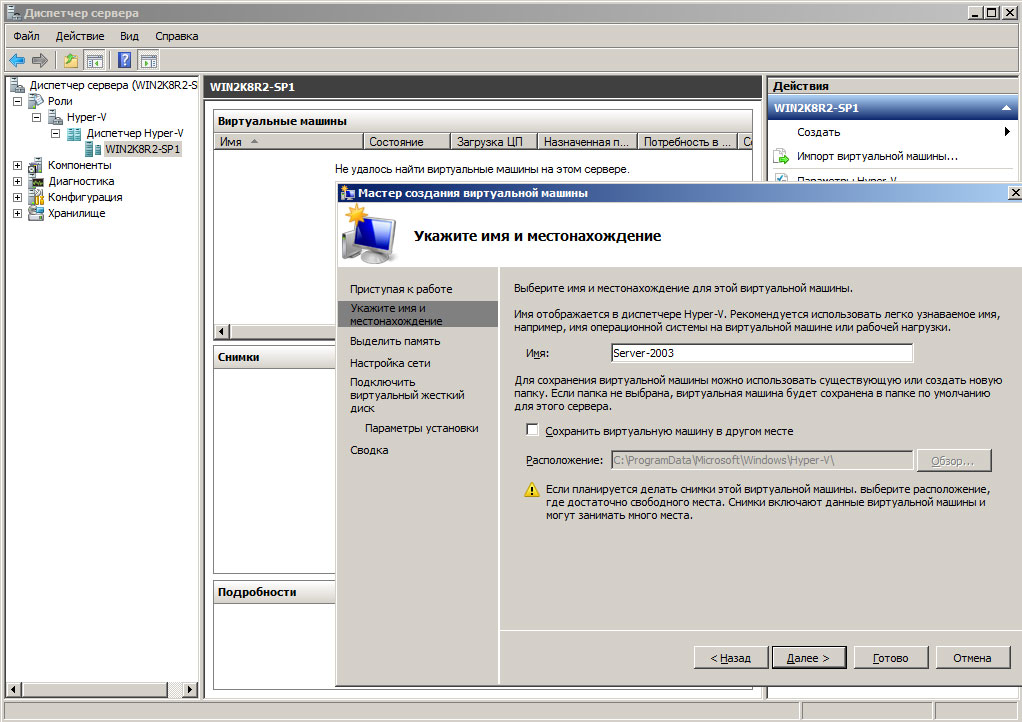The height and width of the screenshot is (722, 1022).
Task: Click the Роли node icon in the tree
Action: pos(36,101)
